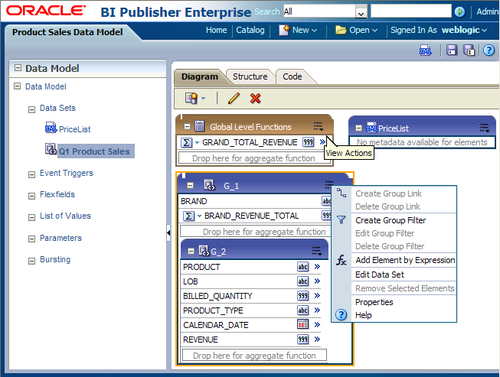
Task: Select PriceList in Data Sets tree
Action: [x=75, y=129]
